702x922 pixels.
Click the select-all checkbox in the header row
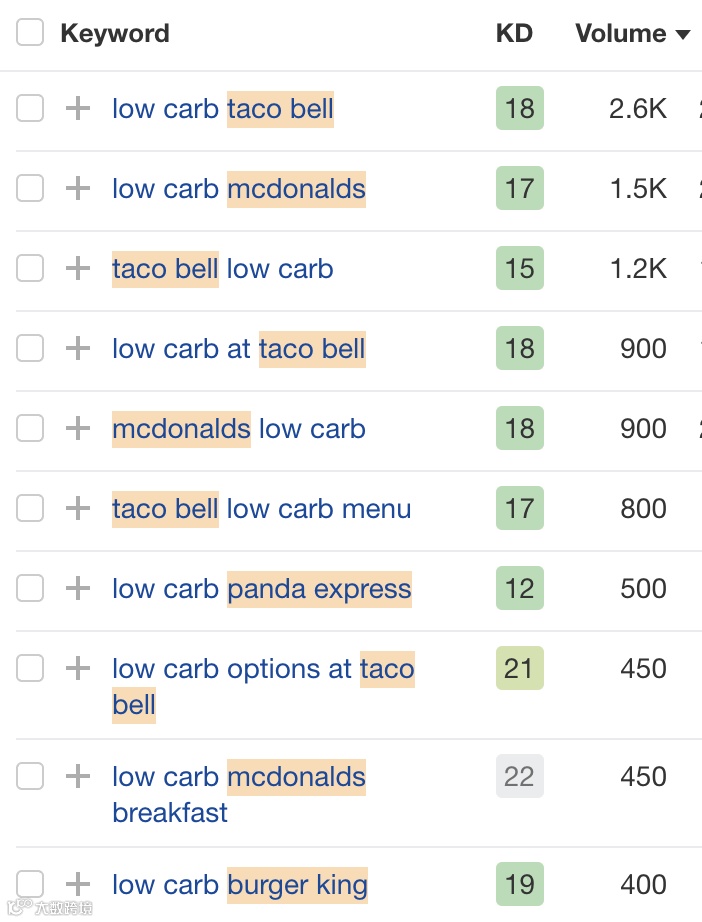[x=30, y=32]
